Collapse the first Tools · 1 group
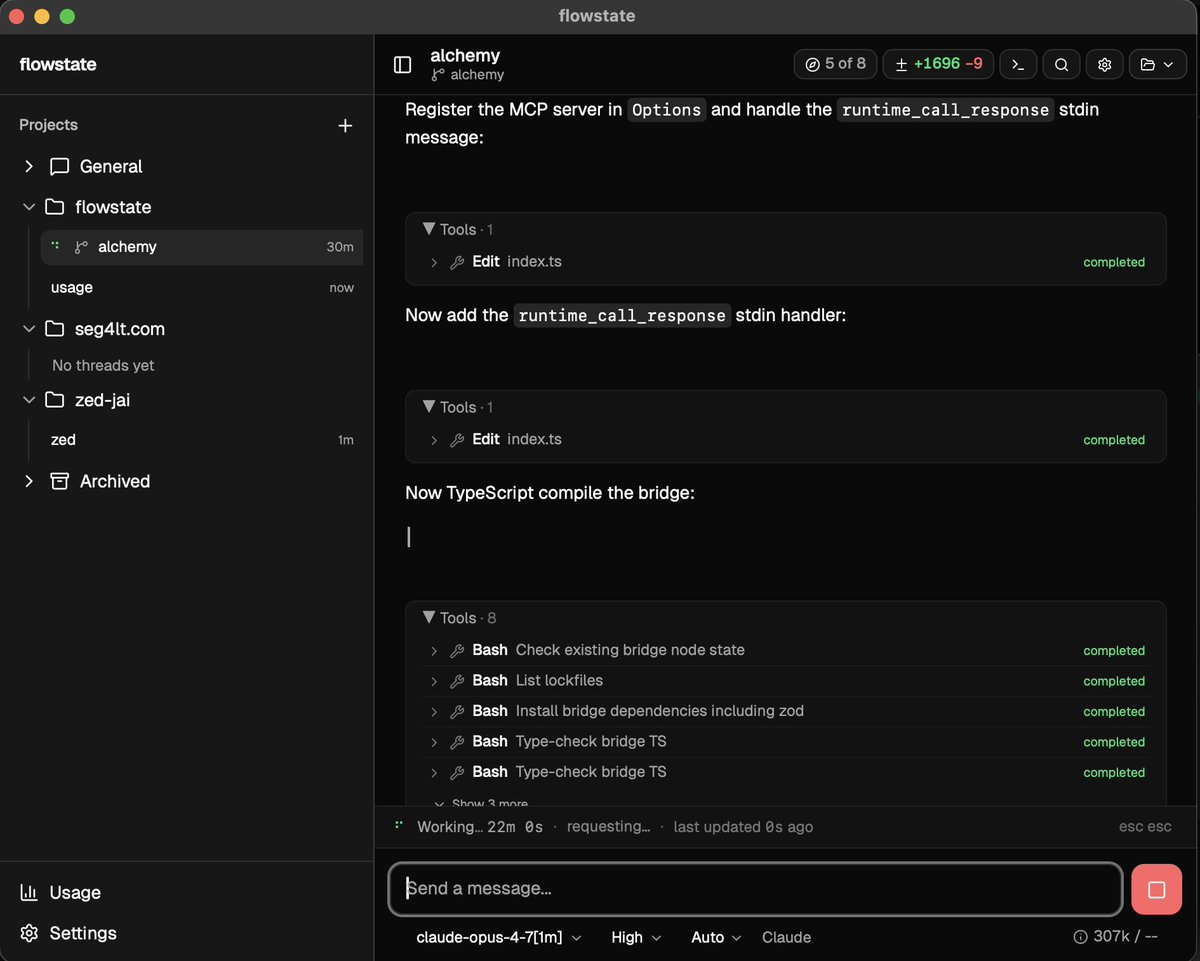 (x=458, y=230)
